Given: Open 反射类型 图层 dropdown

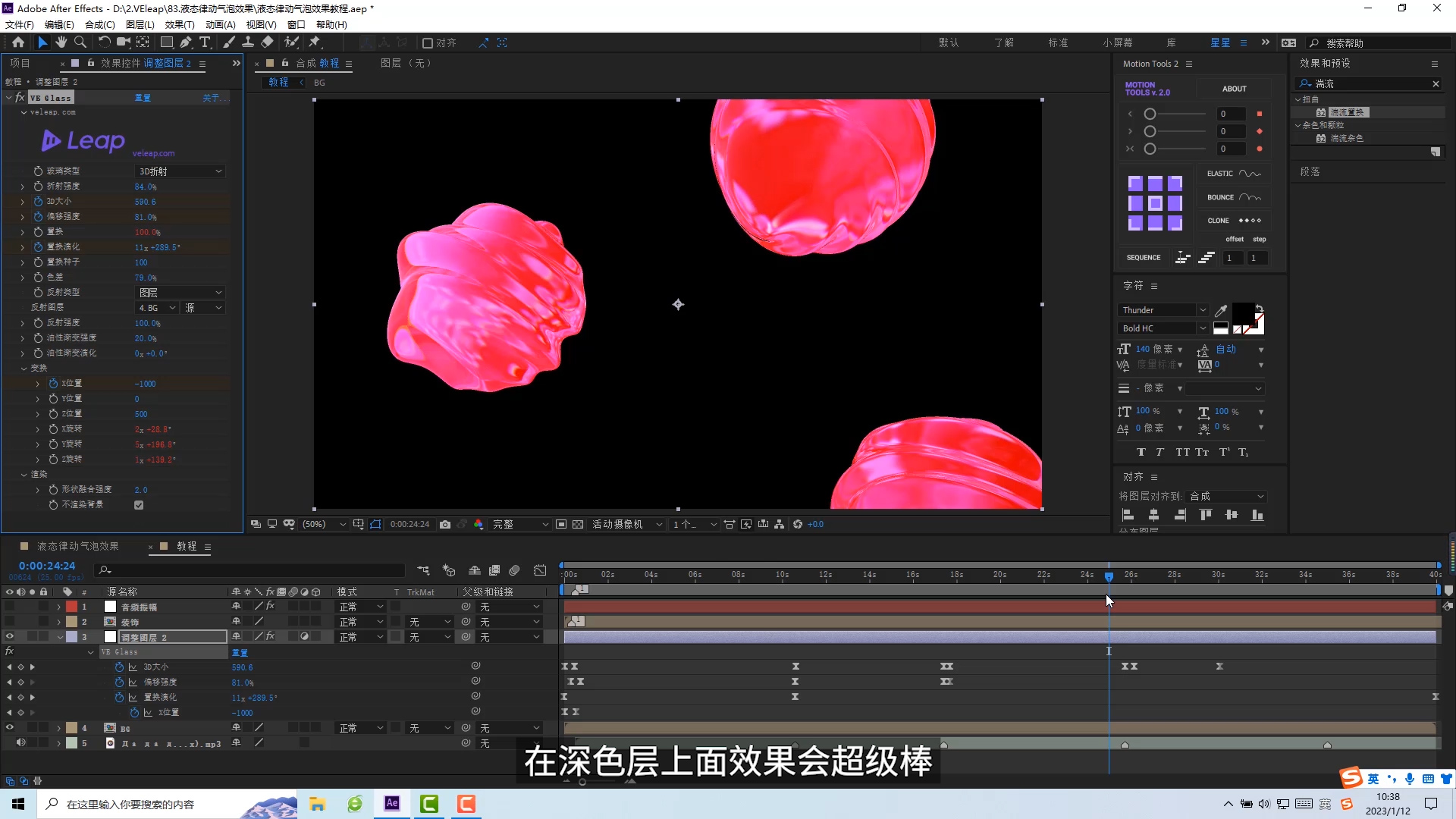Looking at the screenshot, I should pyautogui.click(x=180, y=293).
